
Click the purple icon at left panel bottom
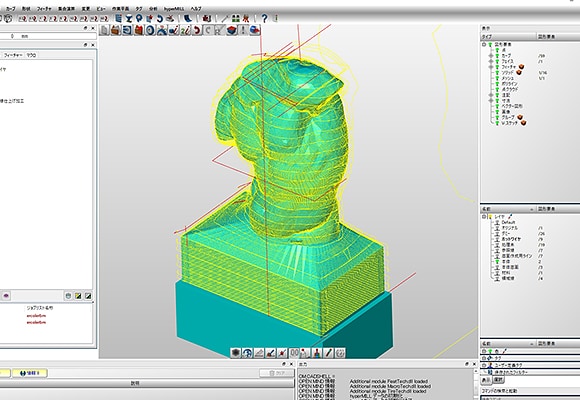tap(6, 296)
